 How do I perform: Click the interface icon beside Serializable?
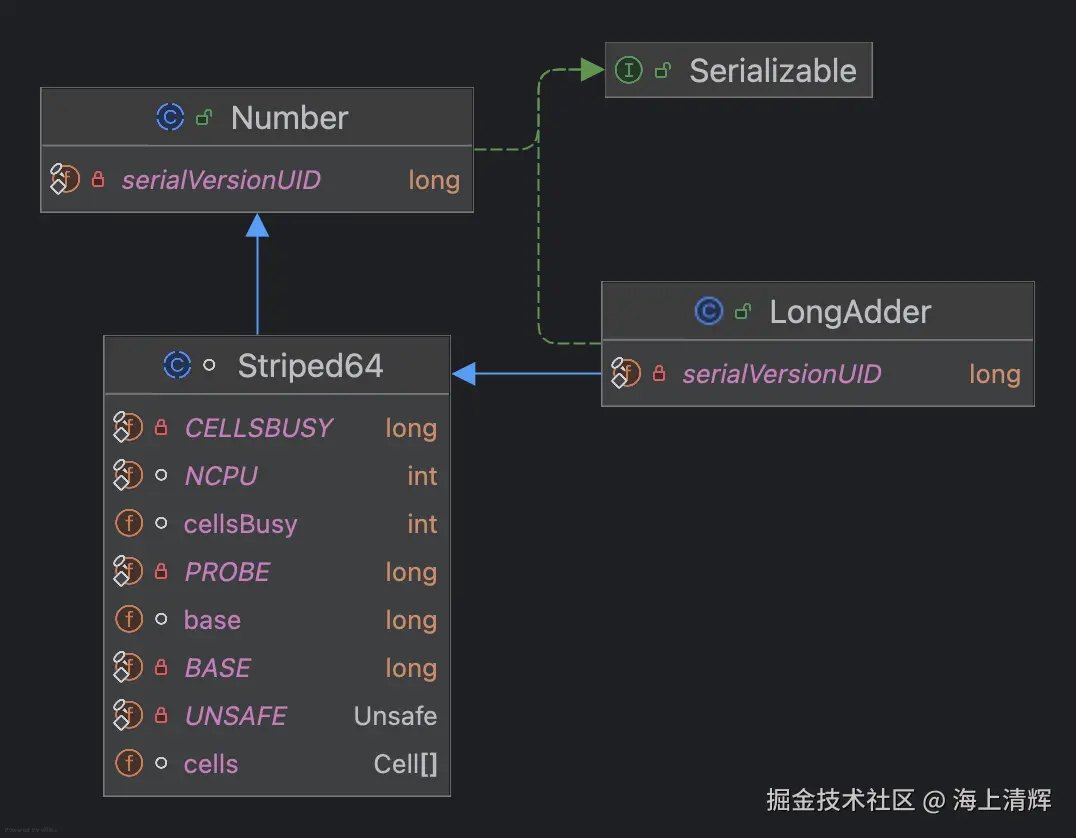(x=627, y=70)
